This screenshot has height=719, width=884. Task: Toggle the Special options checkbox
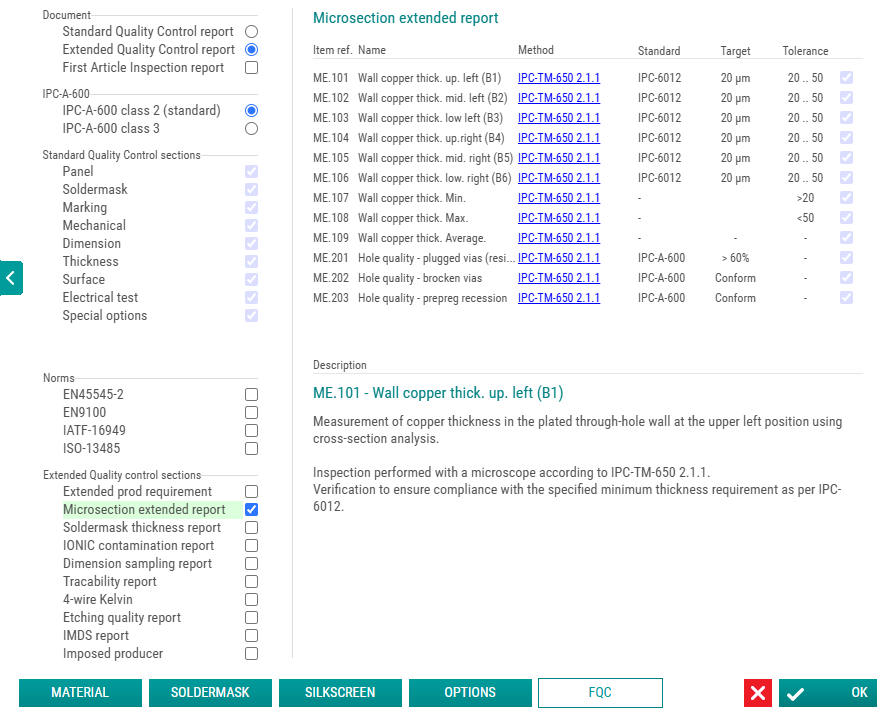coord(251,316)
